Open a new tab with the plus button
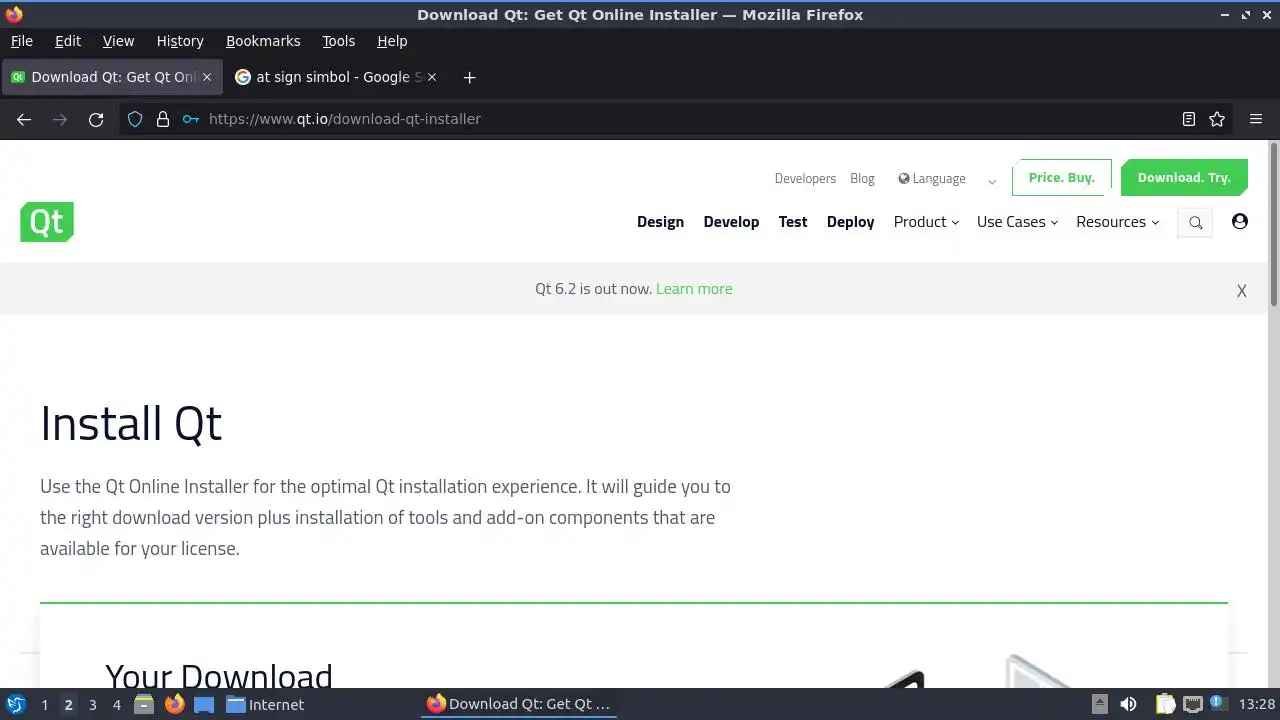Screen dimensions: 1280x720 click(469, 77)
